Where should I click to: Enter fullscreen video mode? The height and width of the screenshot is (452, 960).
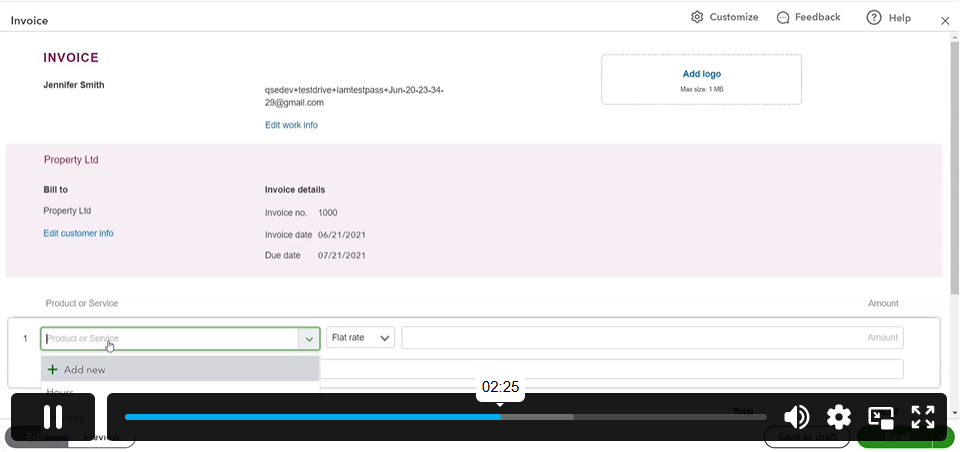[923, 417]
